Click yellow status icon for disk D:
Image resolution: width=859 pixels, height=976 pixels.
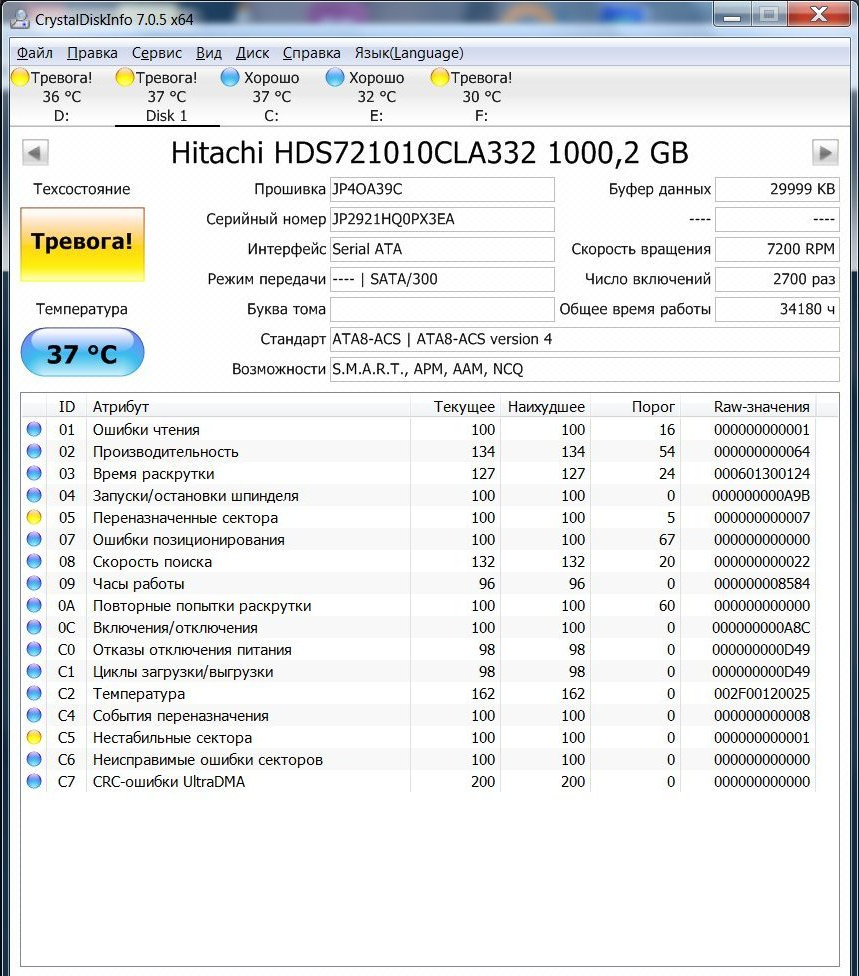21,77
